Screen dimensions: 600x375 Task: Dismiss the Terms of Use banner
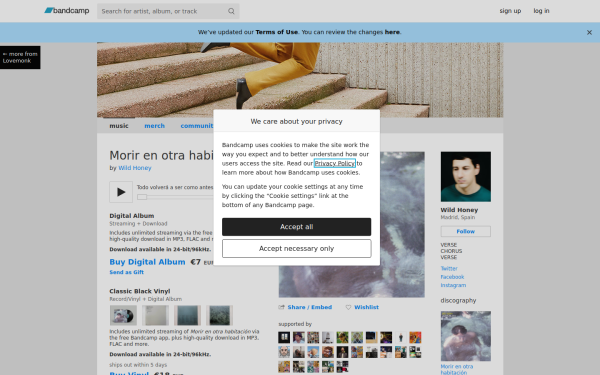[589, 33]
